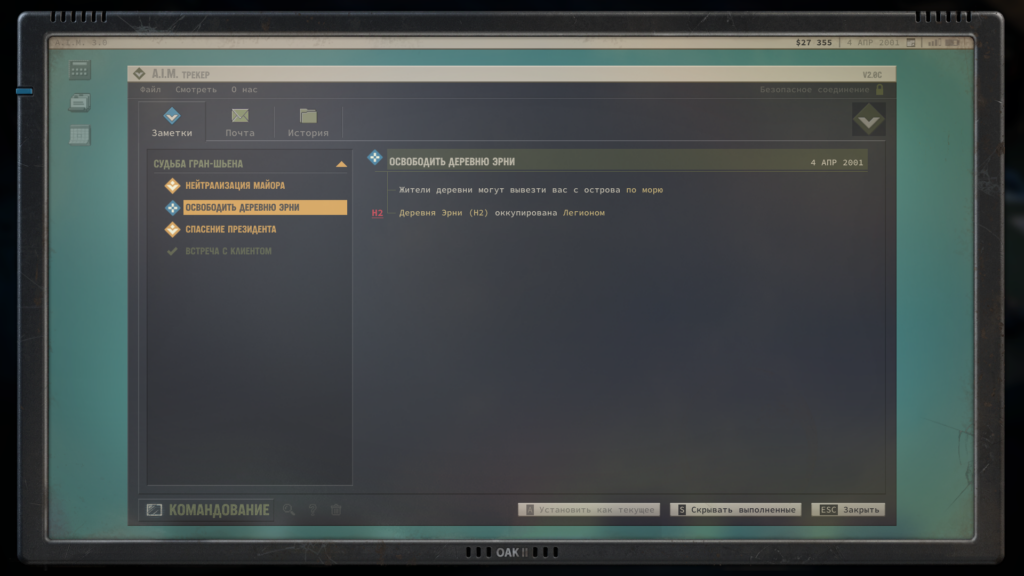Click the trash bin icon in bottom bar

336,510
